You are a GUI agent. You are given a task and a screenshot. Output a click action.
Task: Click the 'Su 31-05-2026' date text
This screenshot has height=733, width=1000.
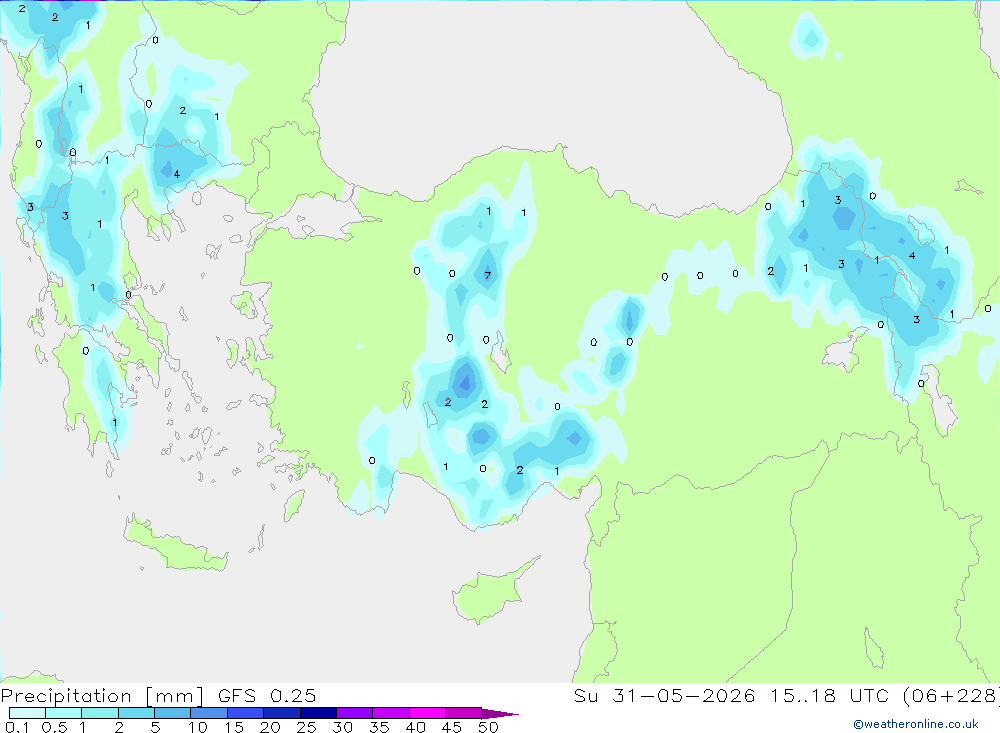pos(664,695)
